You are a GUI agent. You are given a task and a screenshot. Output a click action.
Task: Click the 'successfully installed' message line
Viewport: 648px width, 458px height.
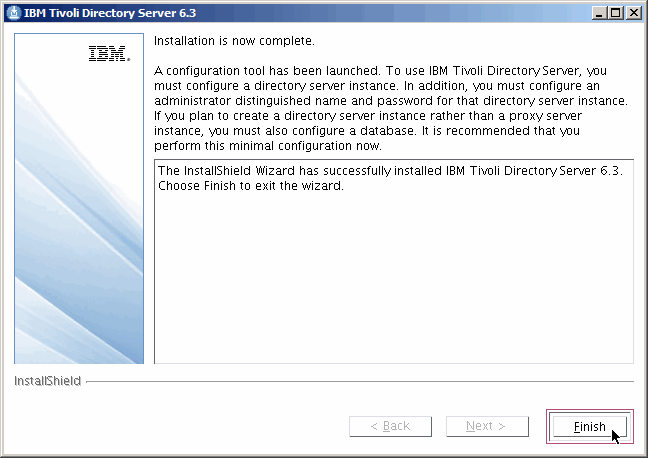390,171
